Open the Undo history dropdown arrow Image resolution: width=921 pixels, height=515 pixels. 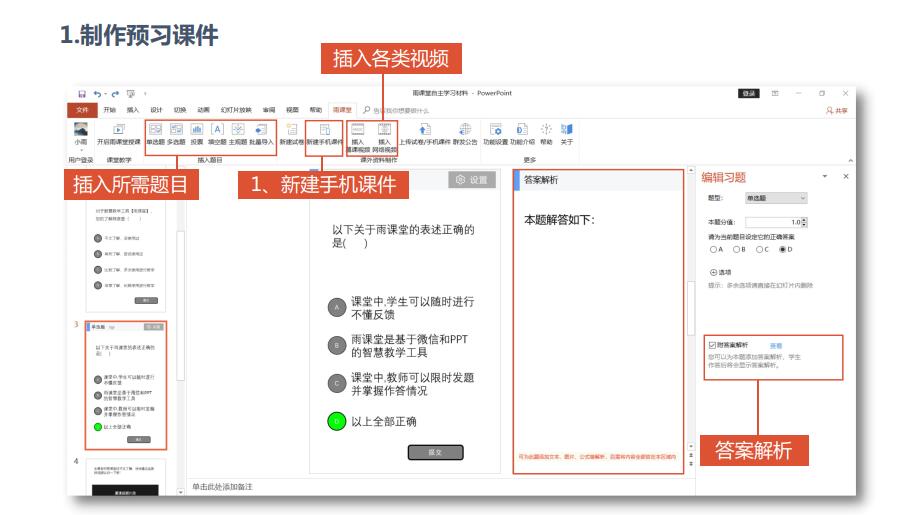coord(105,94)
